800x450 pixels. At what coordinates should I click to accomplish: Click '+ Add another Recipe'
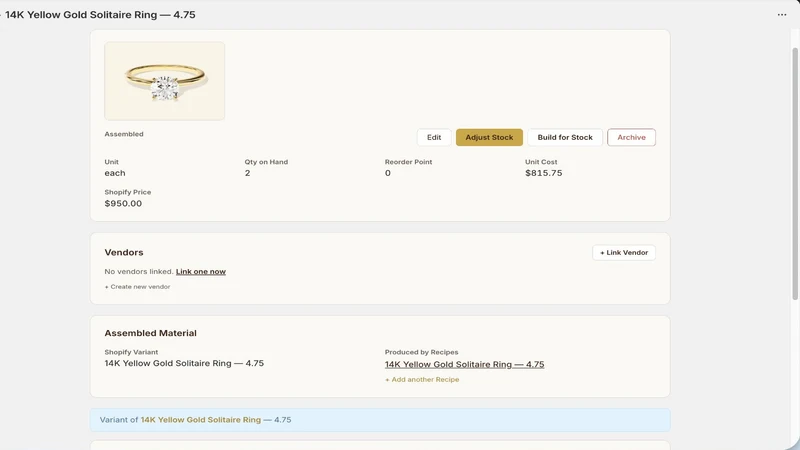pos(422,380)
